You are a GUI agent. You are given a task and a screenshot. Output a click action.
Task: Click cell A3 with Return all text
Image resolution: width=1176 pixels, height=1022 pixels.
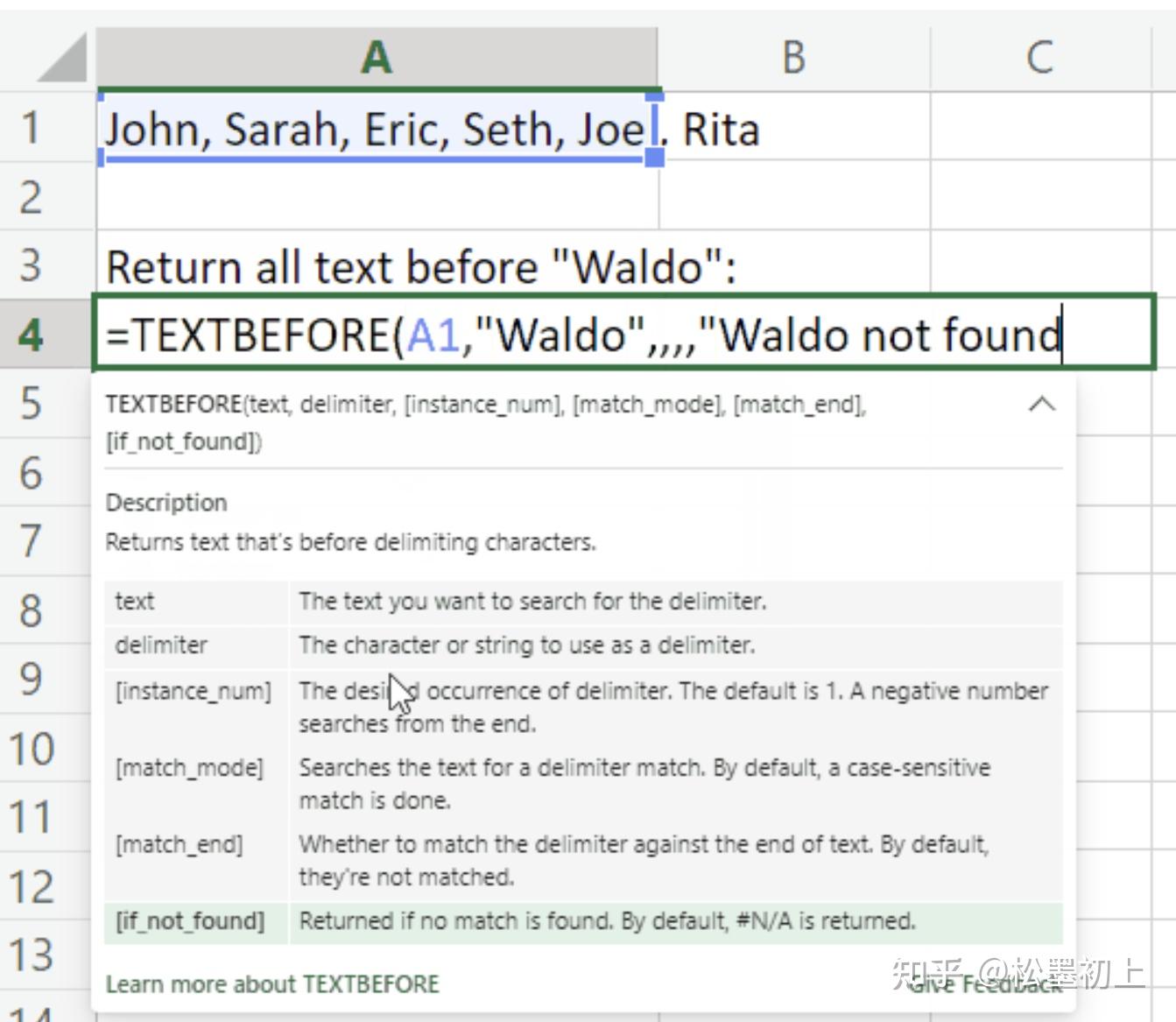point(377,266)
